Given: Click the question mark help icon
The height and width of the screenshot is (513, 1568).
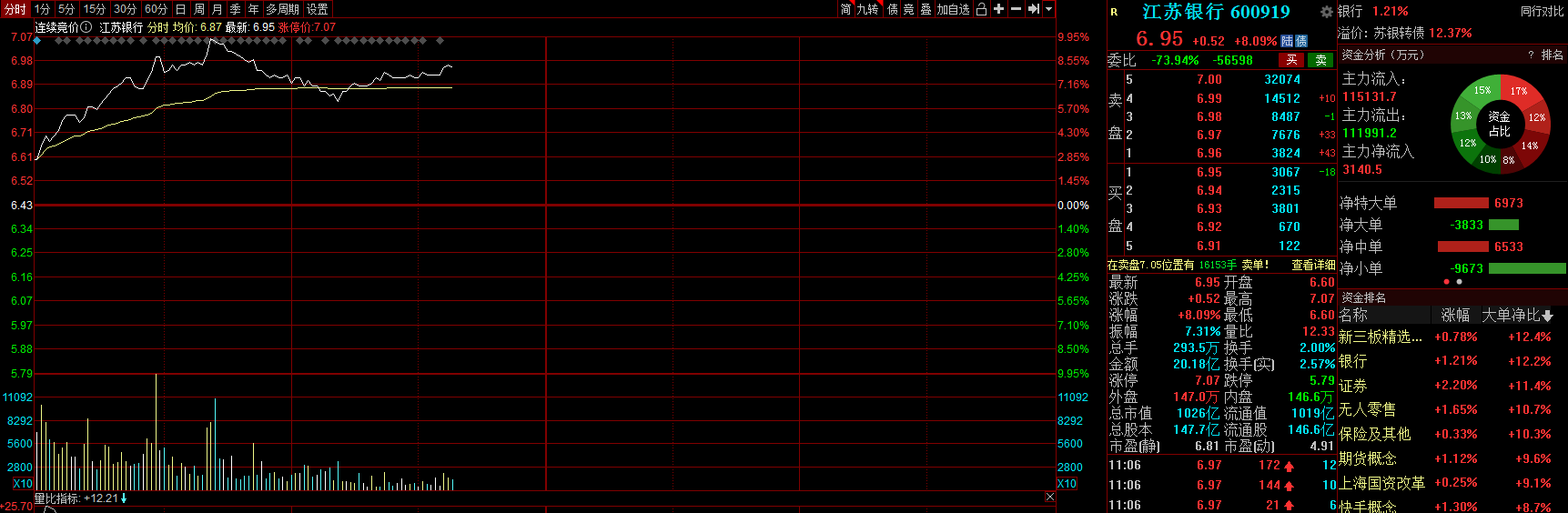Looking at the screenshot, I should click(1531, 55).
